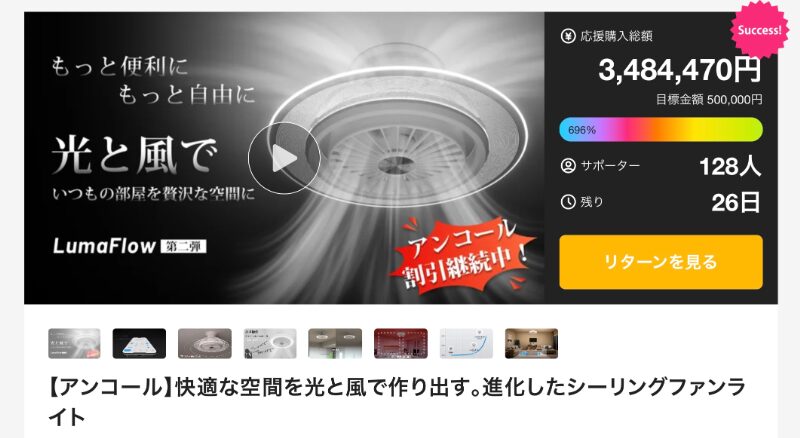The width and height of the screenshot is (800, 438).
Task: Select the third thumbnail showing the ceiling fan
Action: pyautogui.click(x=205, y=344)
